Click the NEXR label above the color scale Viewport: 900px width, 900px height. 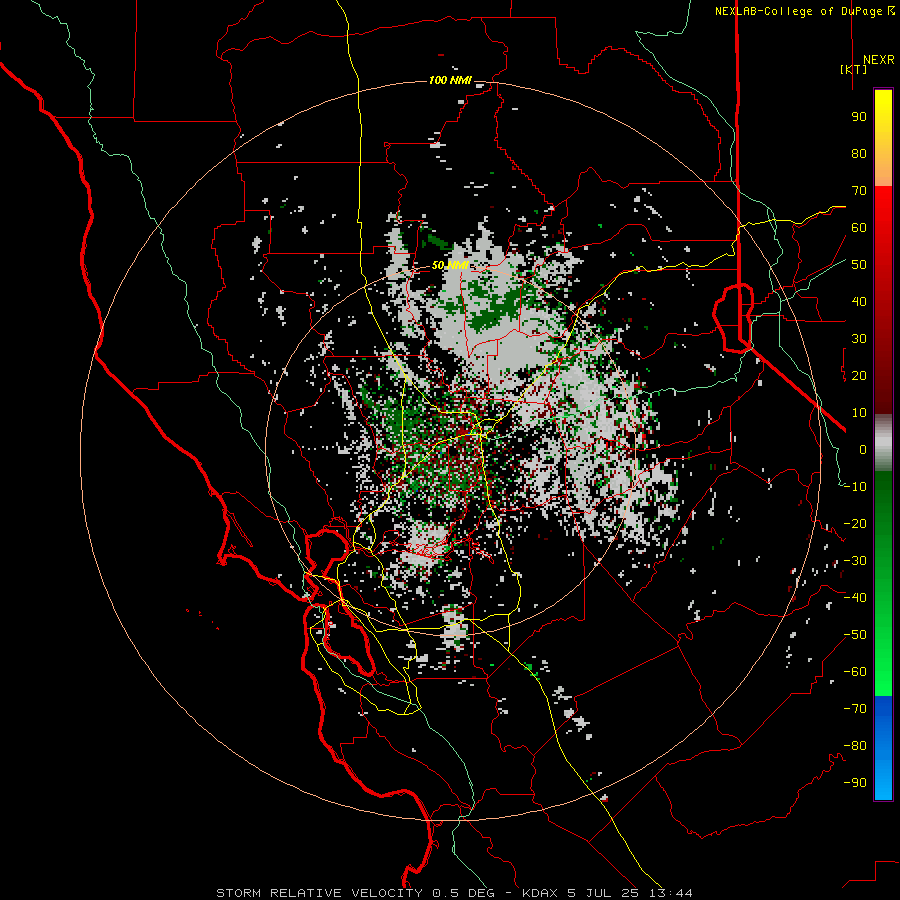click(x=878, y=60)
